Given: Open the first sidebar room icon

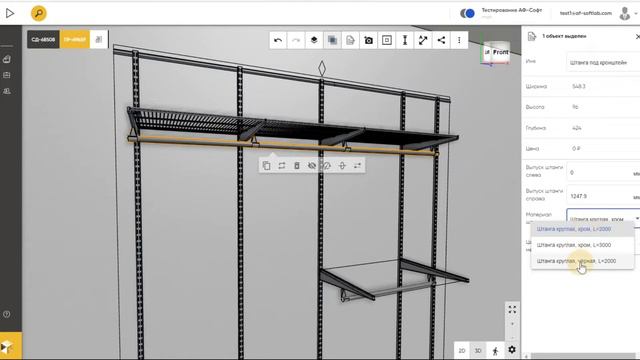Looking at the screenshot, I should [7, 59].
